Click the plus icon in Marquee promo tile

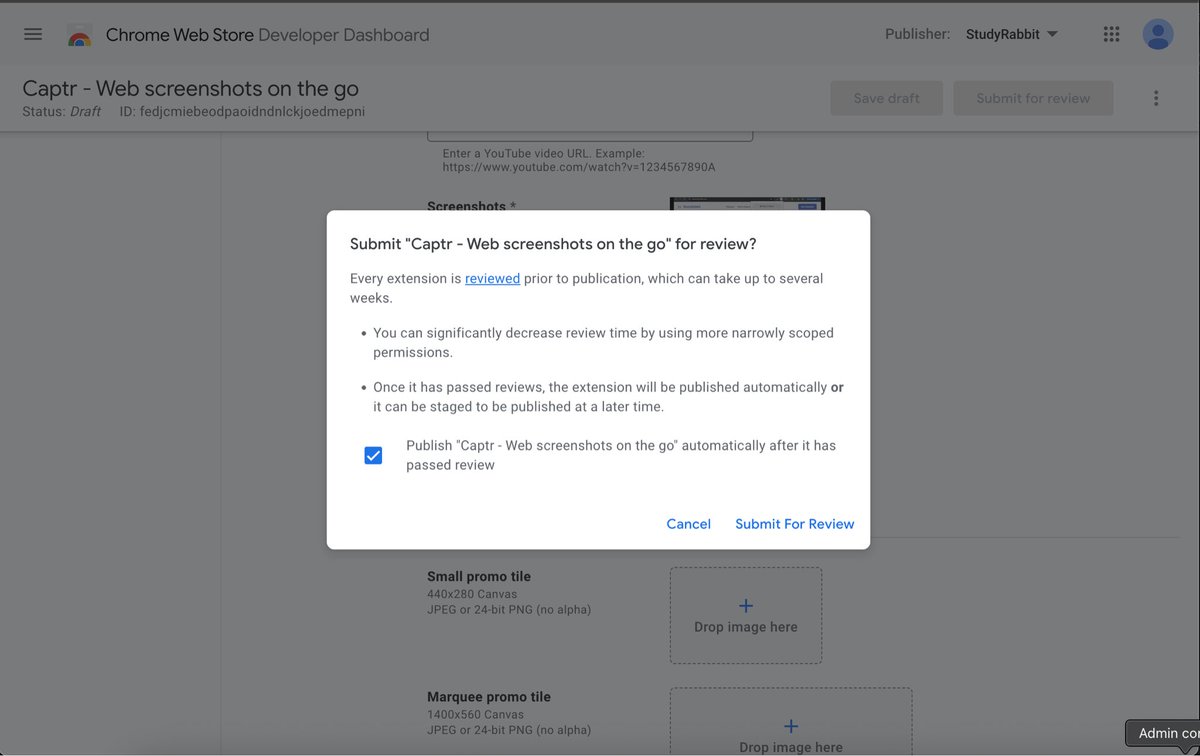pos(790,726)
